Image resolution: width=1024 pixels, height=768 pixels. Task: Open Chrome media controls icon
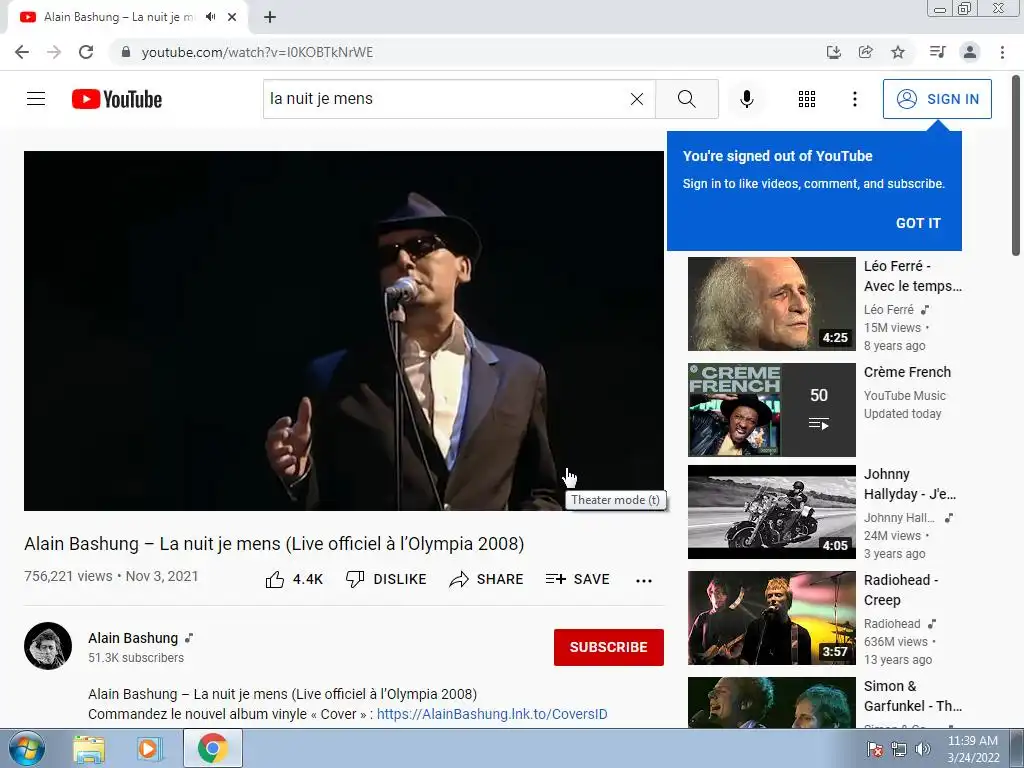937,52
